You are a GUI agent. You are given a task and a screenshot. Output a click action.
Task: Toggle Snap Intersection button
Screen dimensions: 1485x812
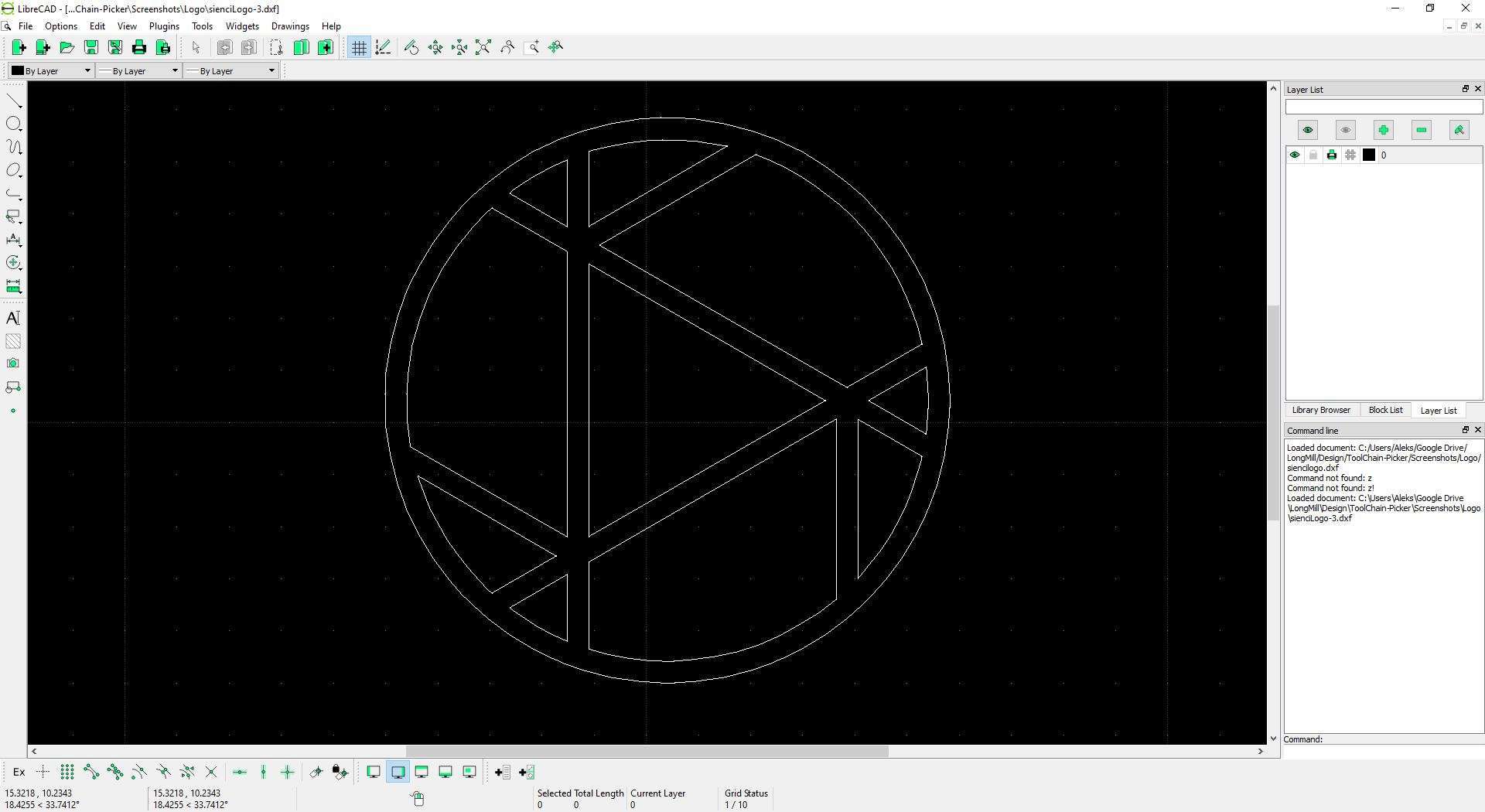[211, 773]
